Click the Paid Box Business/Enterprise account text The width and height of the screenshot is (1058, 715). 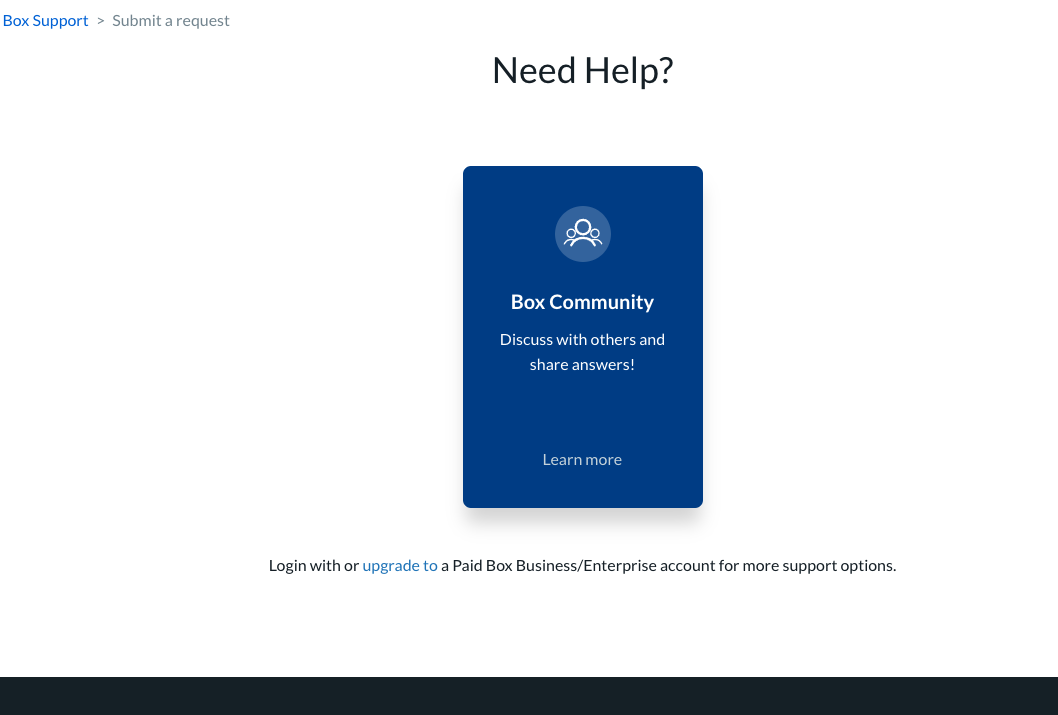(x=583, y=565)
